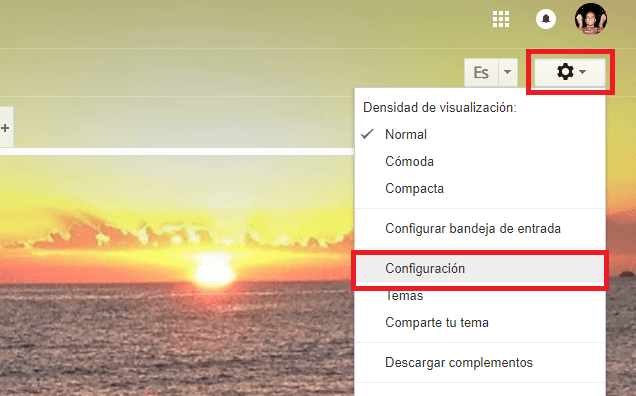Click the small arrow beside the gear

pyautogui.click(x=582, y=72)
